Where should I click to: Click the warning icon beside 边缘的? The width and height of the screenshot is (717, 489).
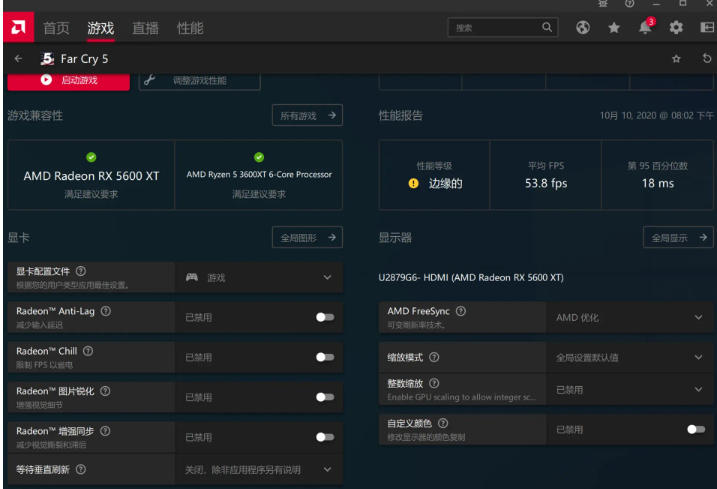tap(413, 183)
